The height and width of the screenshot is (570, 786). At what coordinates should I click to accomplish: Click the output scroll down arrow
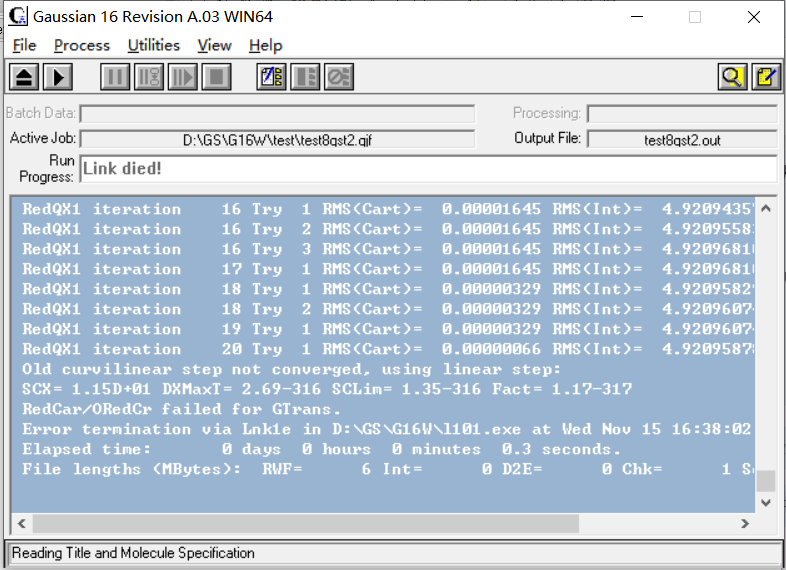[765, 502]
